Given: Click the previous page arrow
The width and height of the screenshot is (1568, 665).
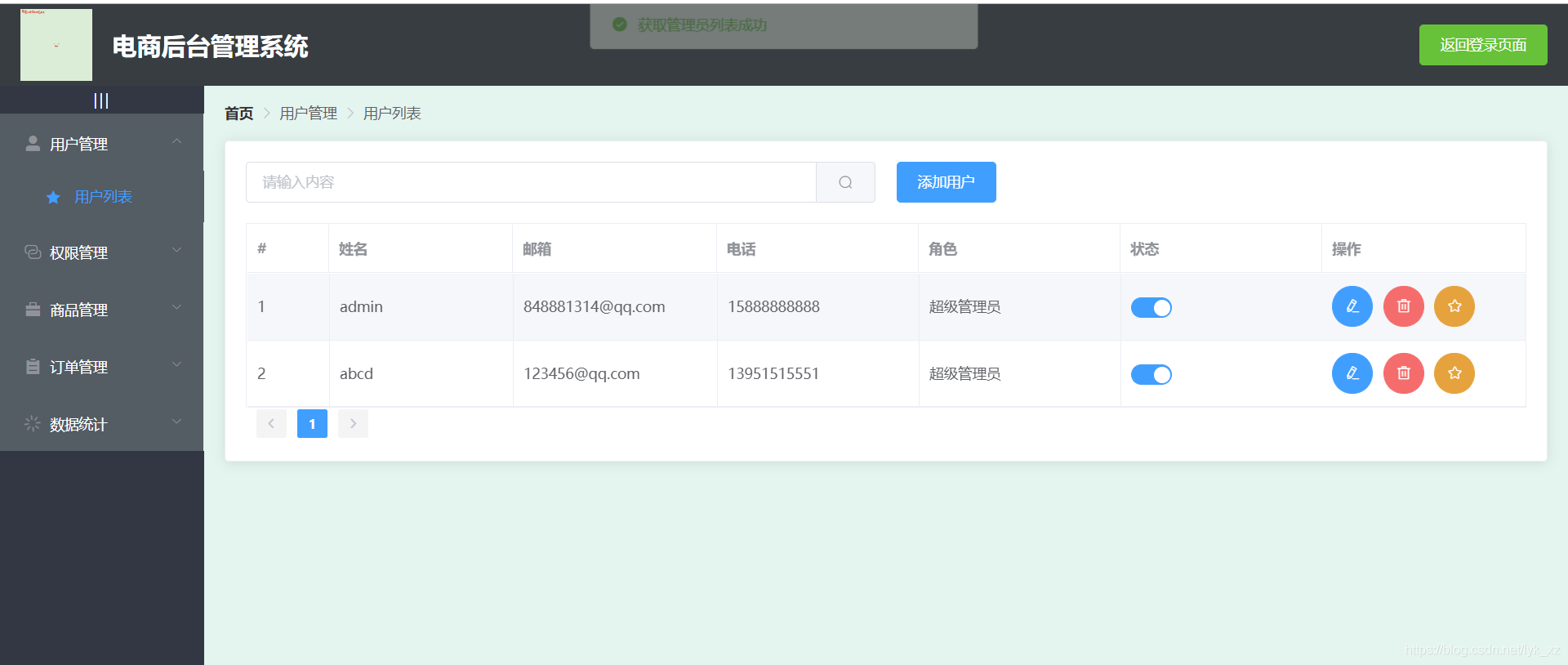Looking at the screenshot, I should coord(271,423).
